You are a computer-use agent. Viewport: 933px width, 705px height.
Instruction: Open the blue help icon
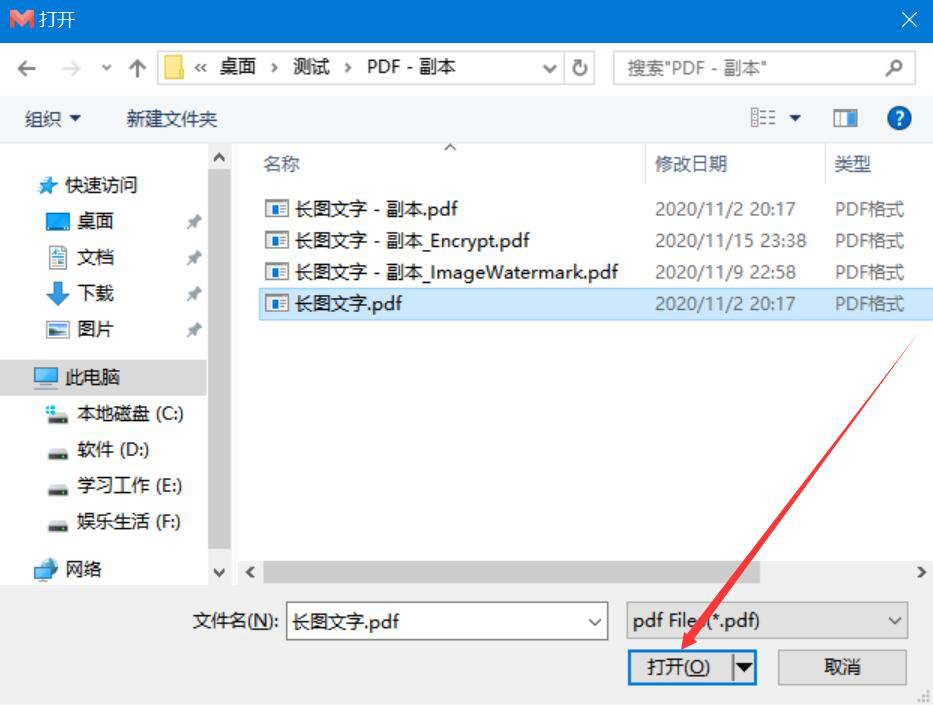898,118
